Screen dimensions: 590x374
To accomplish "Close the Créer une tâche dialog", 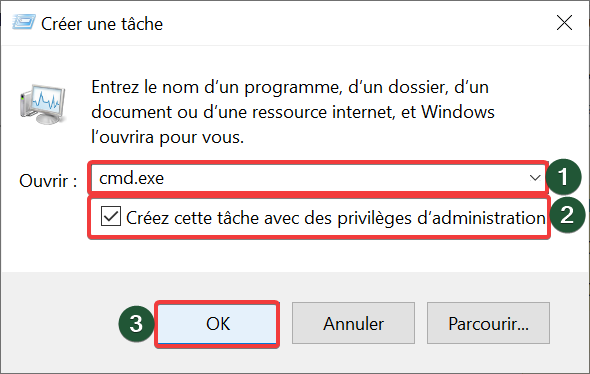I will coord(564,23).
